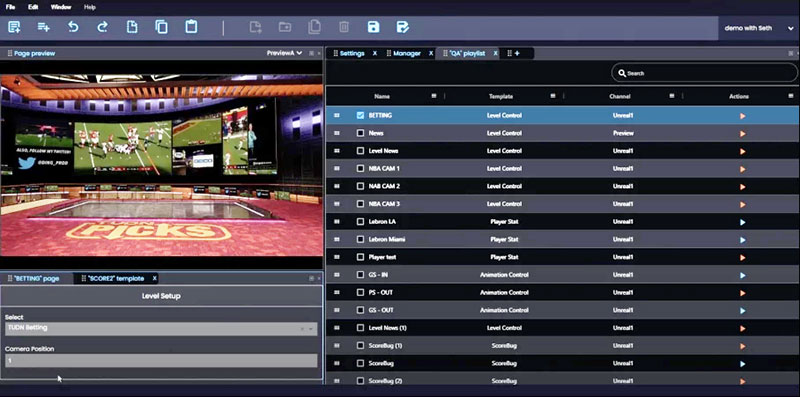Screen dimensions: 800x397
Task: Open the TUDN Betting select dropdown
Action: coord(161,328)
